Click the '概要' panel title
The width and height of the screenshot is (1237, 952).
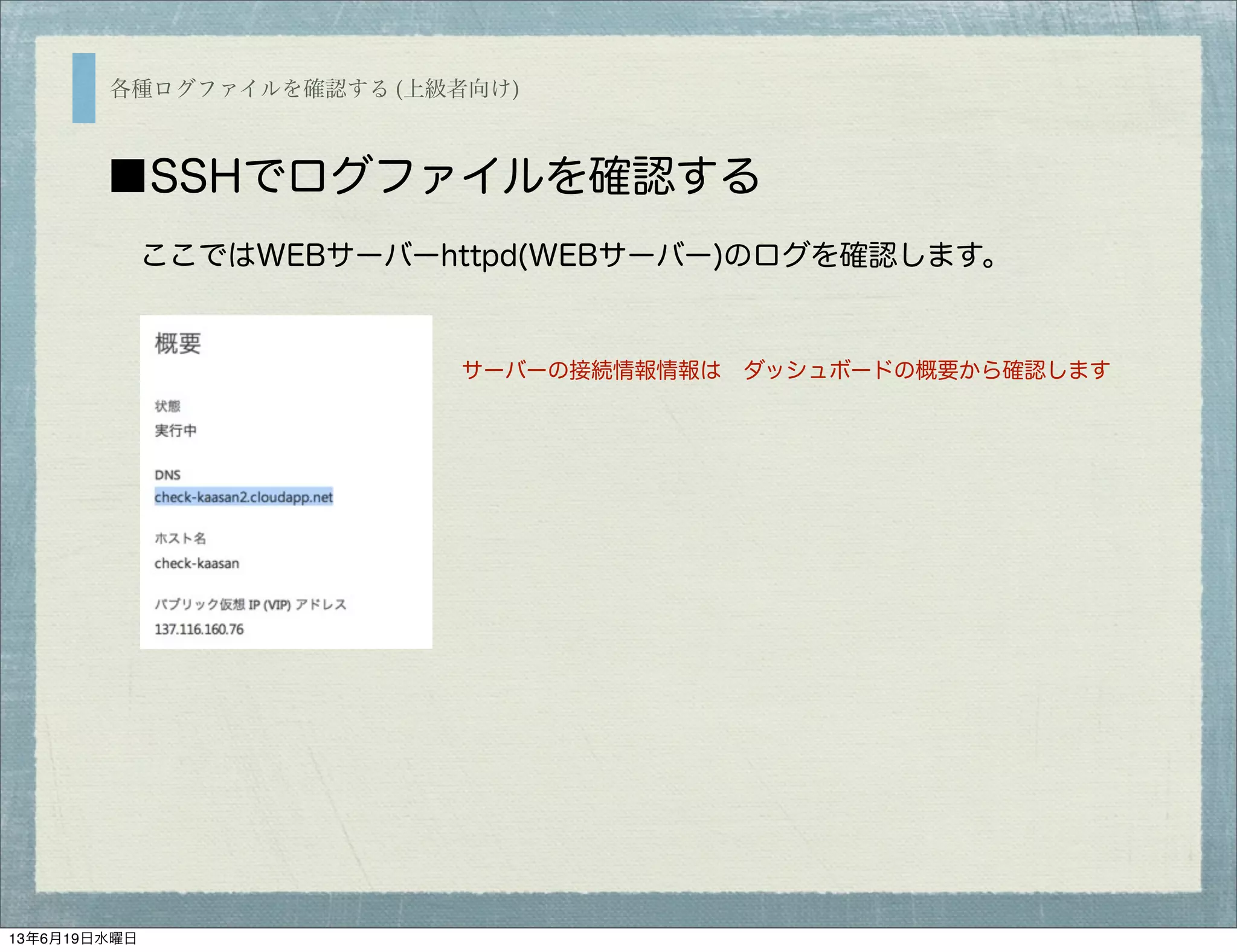[x=178, y=343]
